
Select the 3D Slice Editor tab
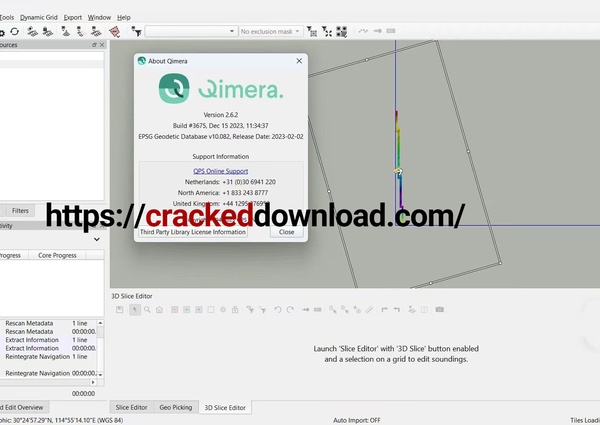[225, 408]
